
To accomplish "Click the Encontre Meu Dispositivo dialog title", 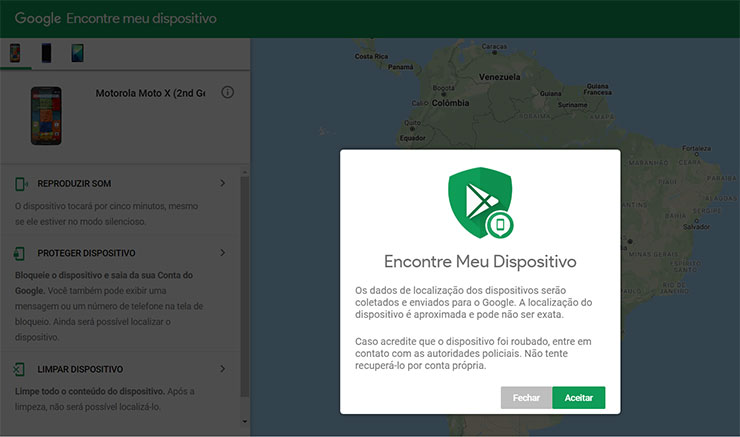I will 480,261.
